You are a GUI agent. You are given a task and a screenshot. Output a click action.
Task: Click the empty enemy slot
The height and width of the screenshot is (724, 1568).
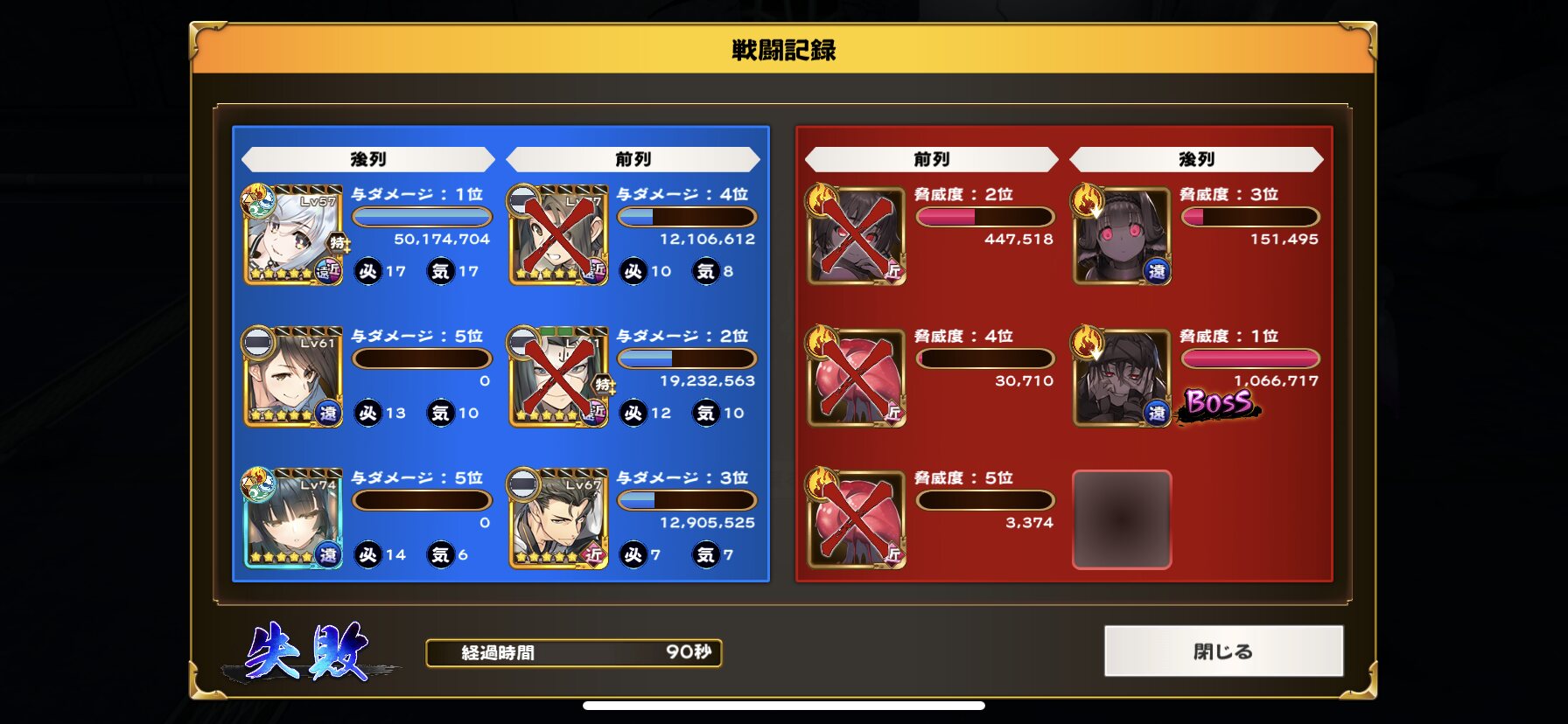tap(1122, 519)
